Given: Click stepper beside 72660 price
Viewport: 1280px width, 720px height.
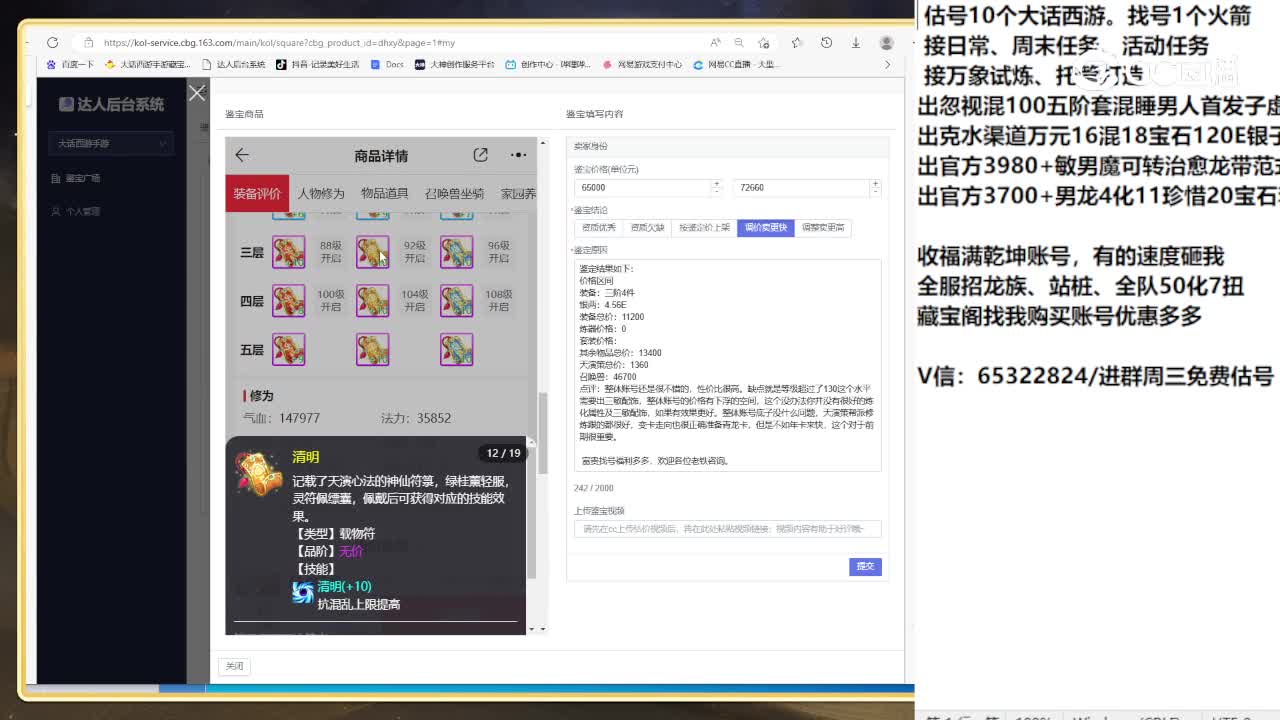Looking at the screenshot, I should coord(875,187).
